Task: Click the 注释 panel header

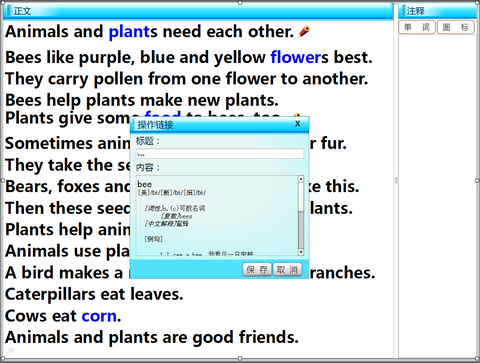Action: coord(438,11)
